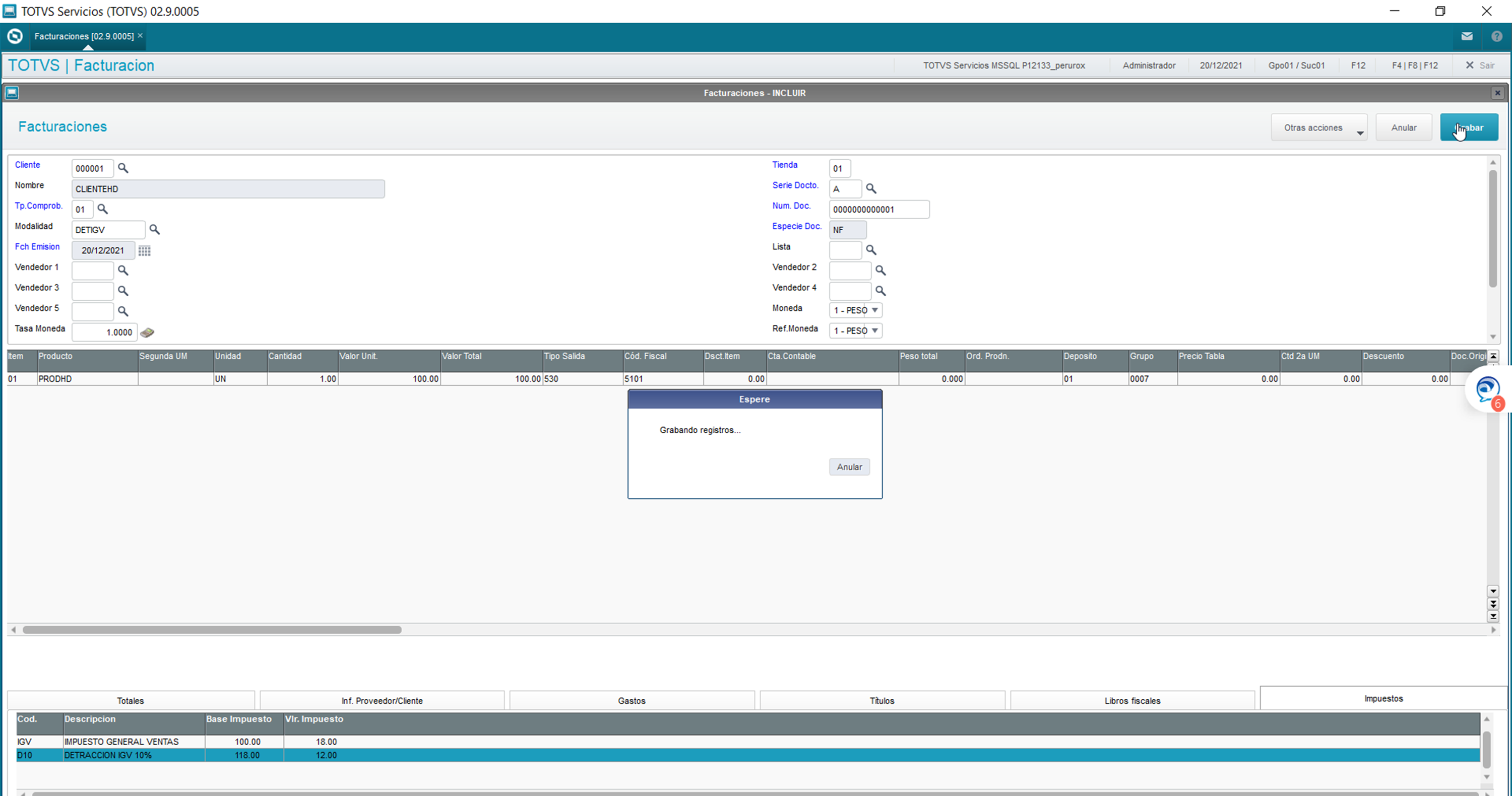This screenshot has width=1512, height=796.
Task: Click the Tasa Moneda value field
Action: (104, 332)
